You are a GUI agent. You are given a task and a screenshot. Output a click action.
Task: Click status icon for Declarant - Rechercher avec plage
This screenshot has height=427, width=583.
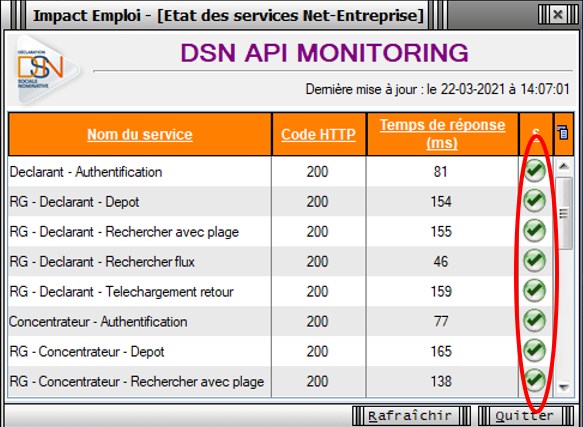pos(535,231)
